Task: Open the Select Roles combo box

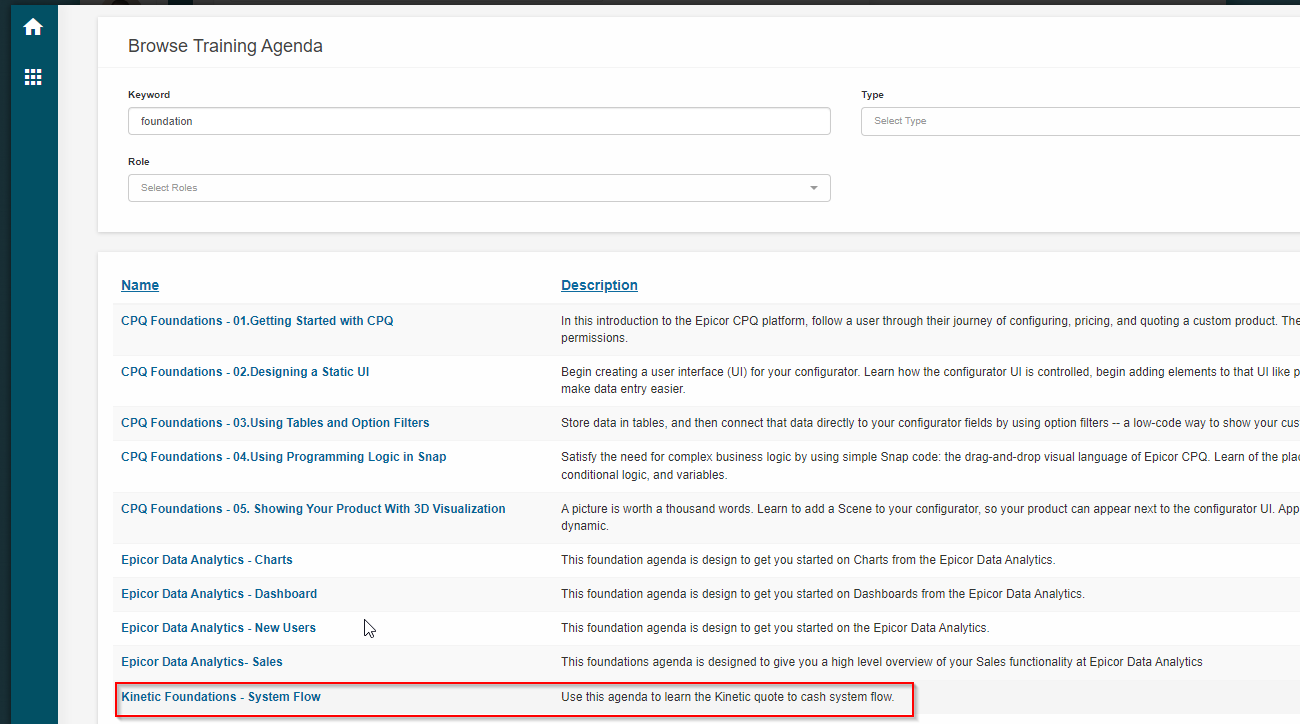Action: 479,188
